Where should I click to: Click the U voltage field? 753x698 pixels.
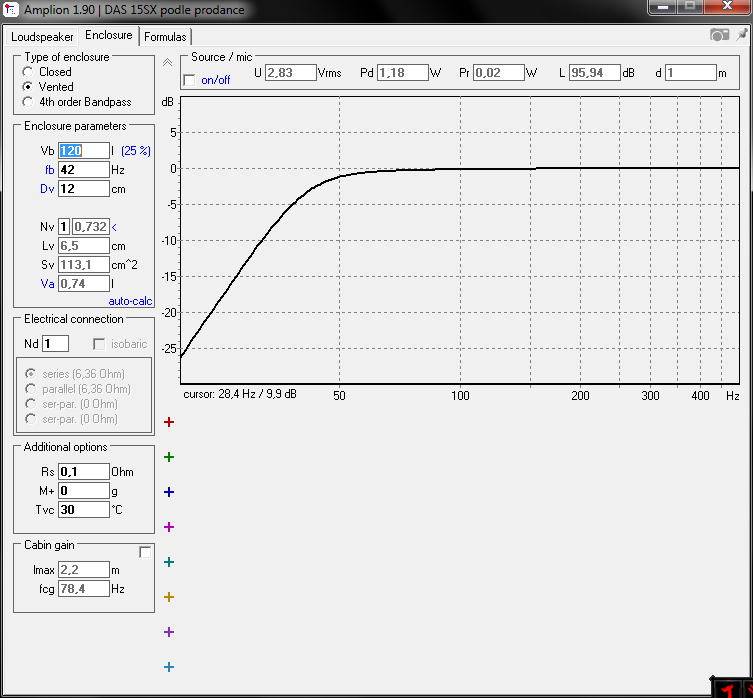click(291, 73)
